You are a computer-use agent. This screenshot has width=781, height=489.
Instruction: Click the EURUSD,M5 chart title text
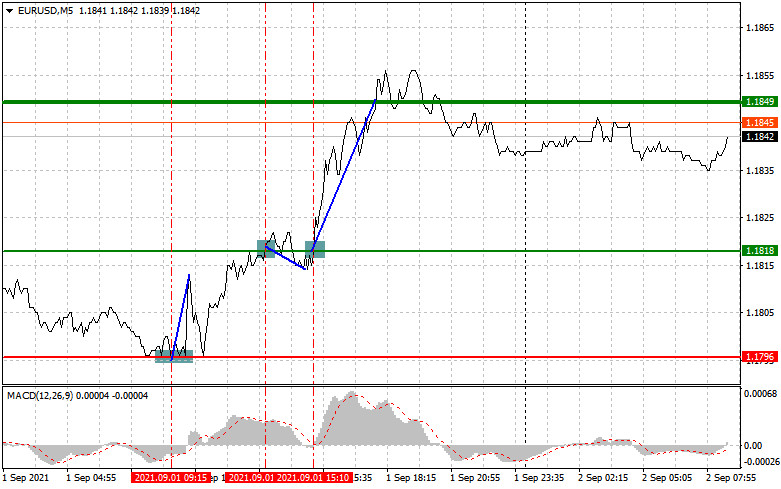(x=44, y=10)
